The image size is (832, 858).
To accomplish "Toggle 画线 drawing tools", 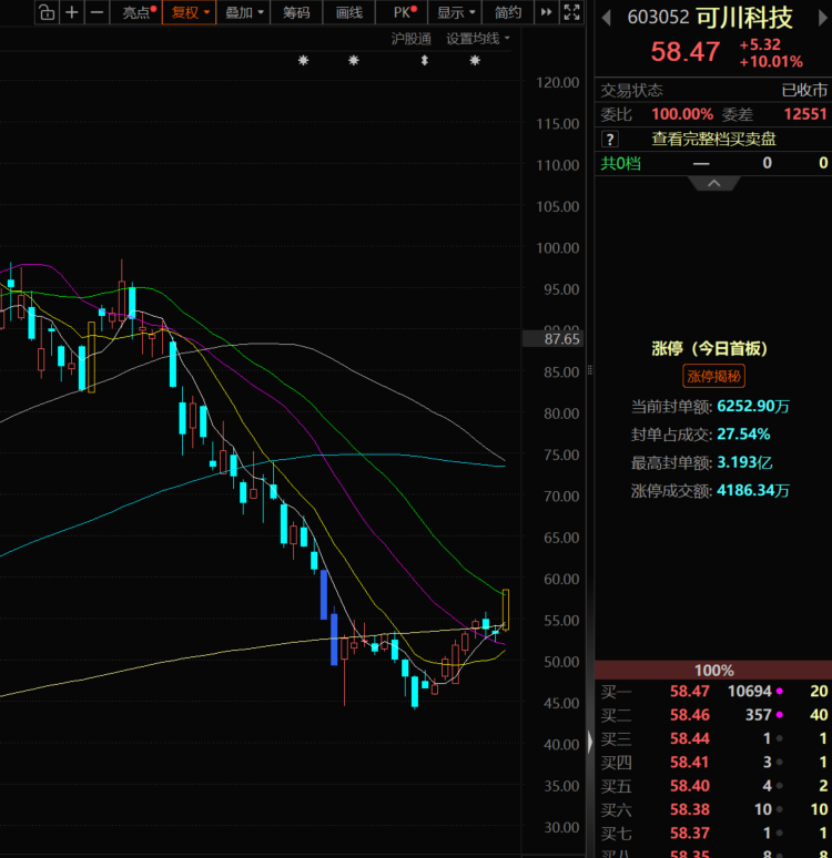I will point(349,12).
